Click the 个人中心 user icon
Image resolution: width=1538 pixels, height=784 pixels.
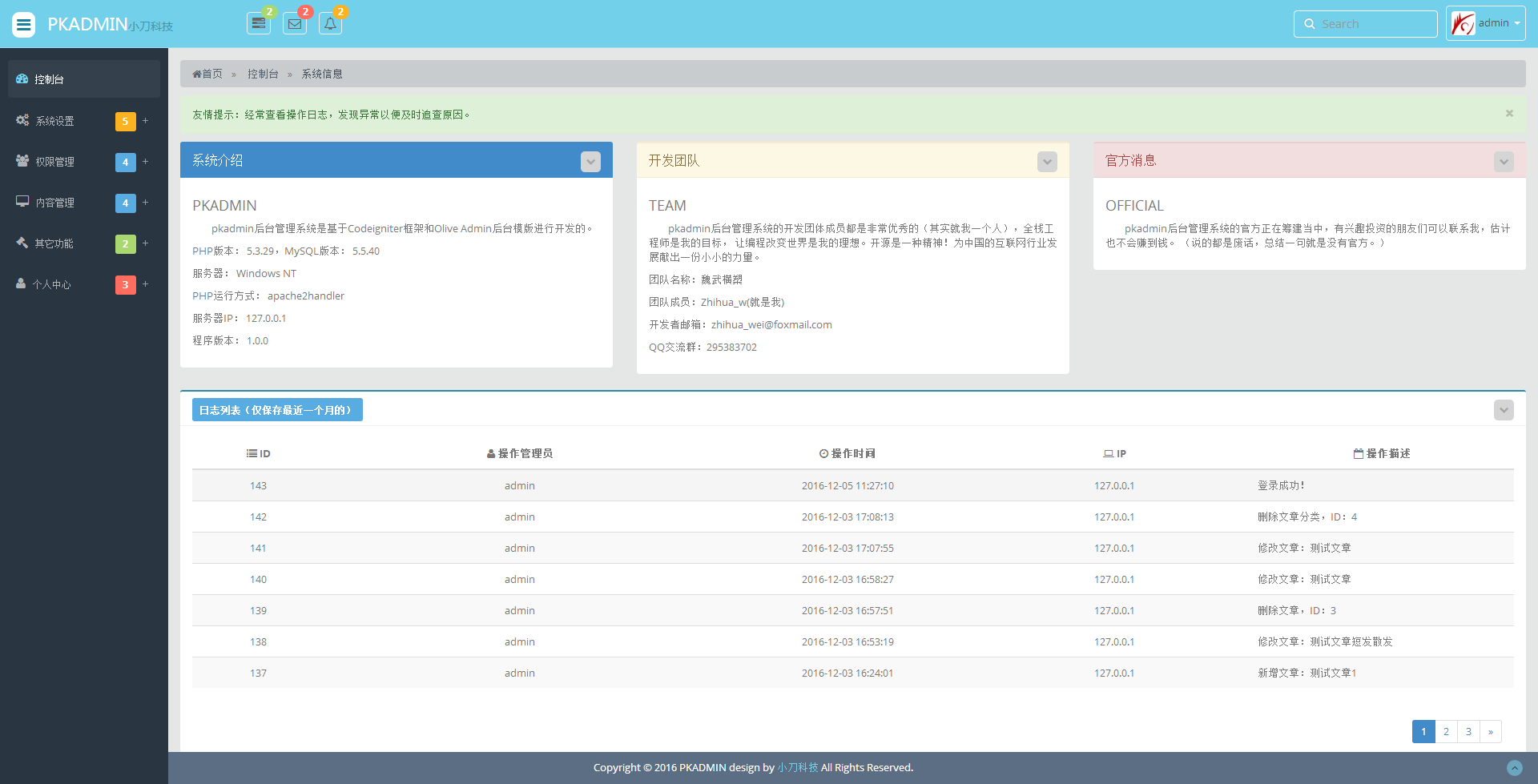click(x=21, y=283)
